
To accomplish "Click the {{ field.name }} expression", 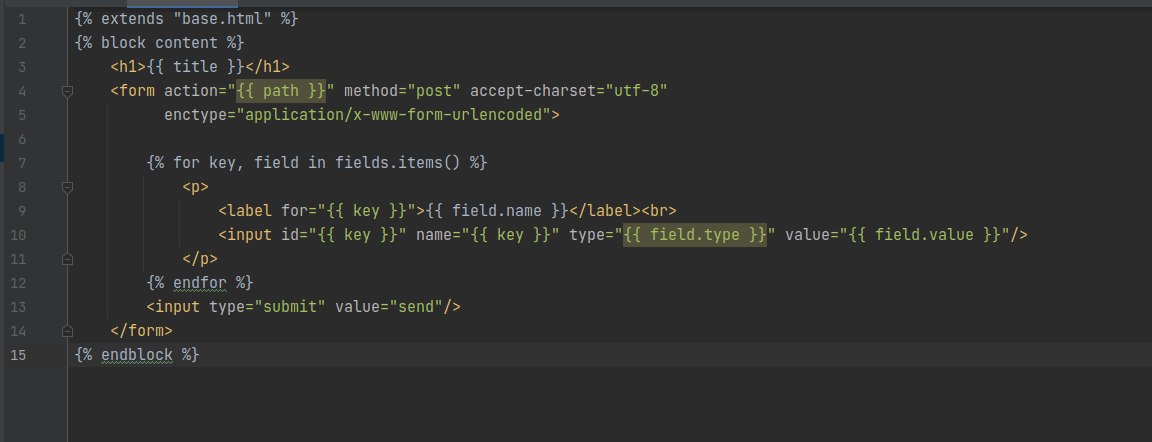I will click(x=497, y=211).
